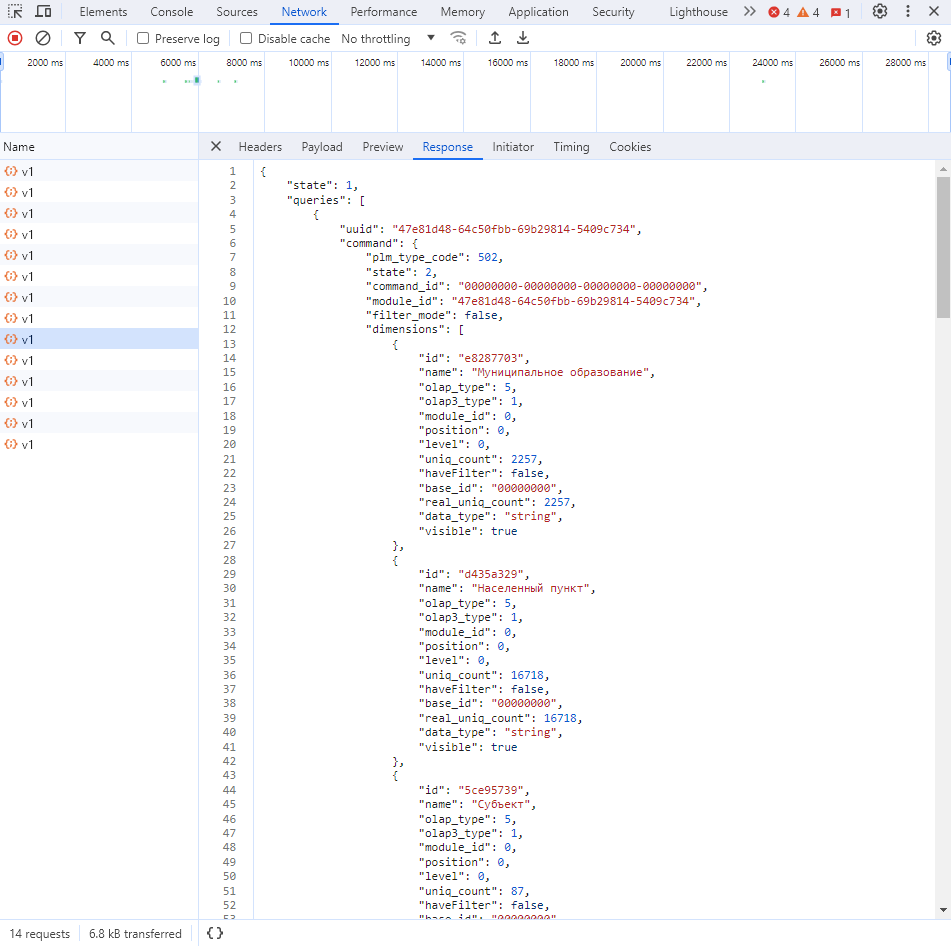Image resolution: width=951 pixels, height=946 pixels.
Task: Click the export HAR download icon
Action: [523, 38]
